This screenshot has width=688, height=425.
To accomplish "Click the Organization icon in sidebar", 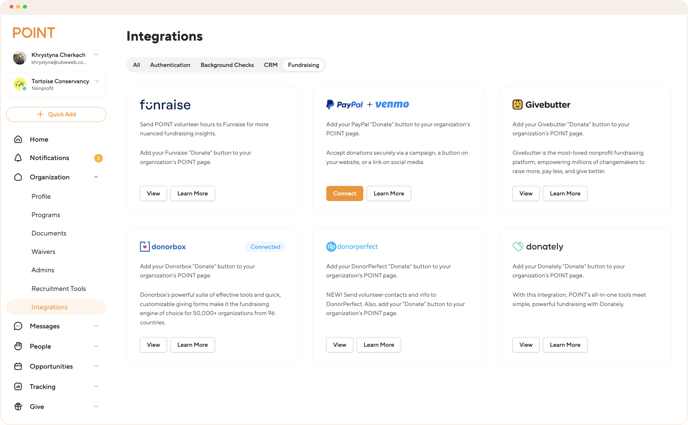I will 18,177.
